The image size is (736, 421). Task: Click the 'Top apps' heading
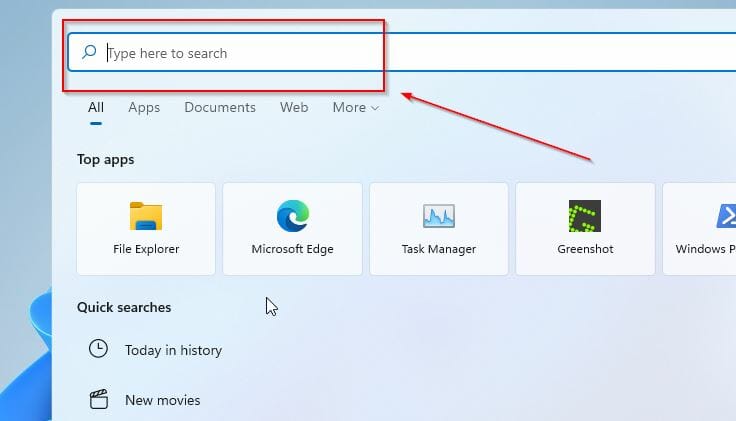pyautogui.click(x=106, y=160)
